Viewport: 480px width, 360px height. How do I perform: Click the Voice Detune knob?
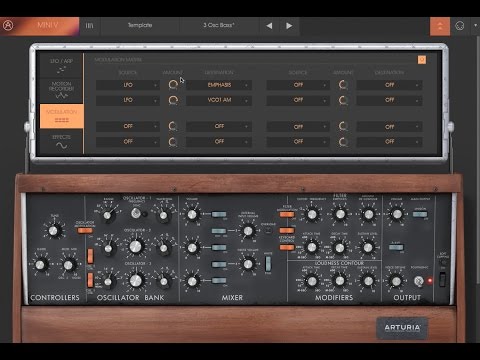pos(396,281)
